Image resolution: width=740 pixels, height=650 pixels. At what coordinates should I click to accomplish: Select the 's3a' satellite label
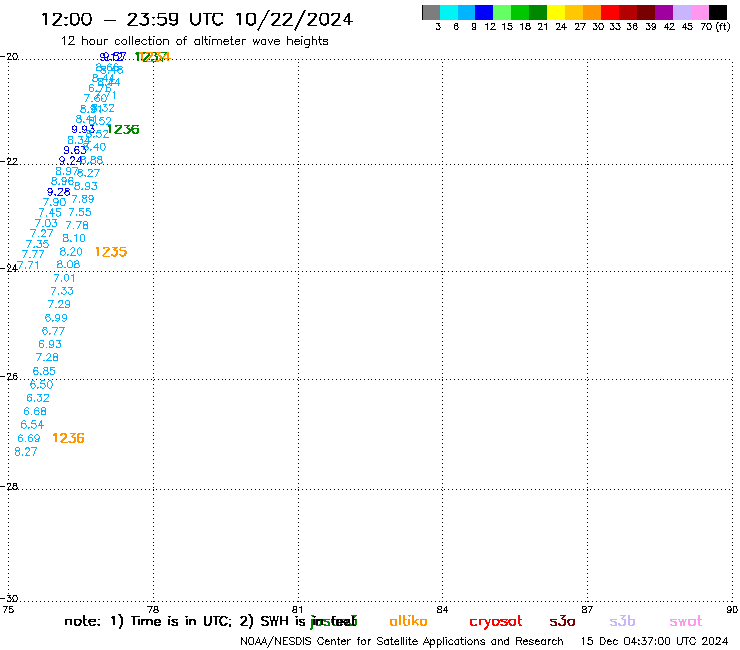point(562,621)
